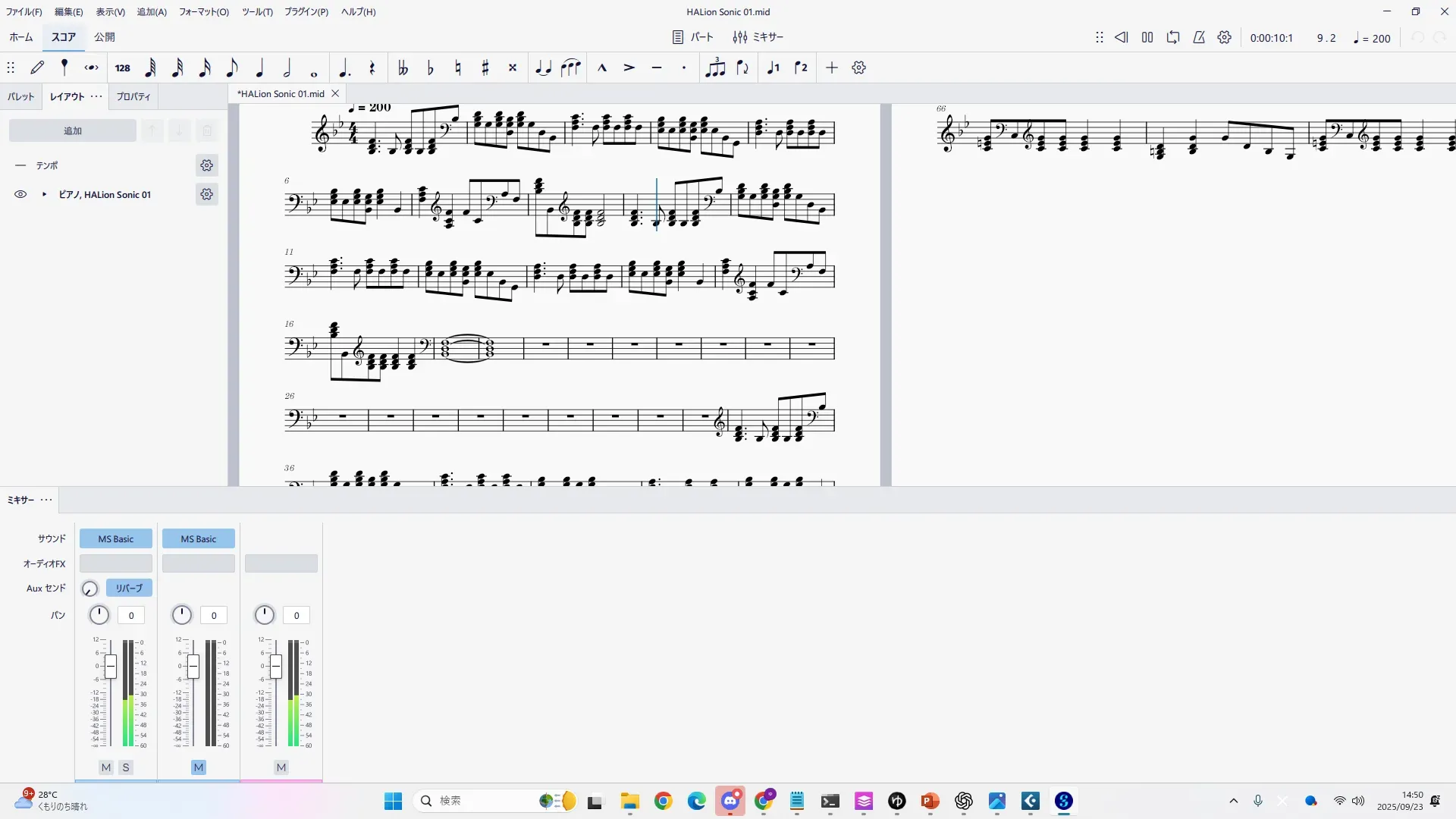Solo the first mixer channel
1456x819 pixels.
pyautogui.click(x=126, y=767)
